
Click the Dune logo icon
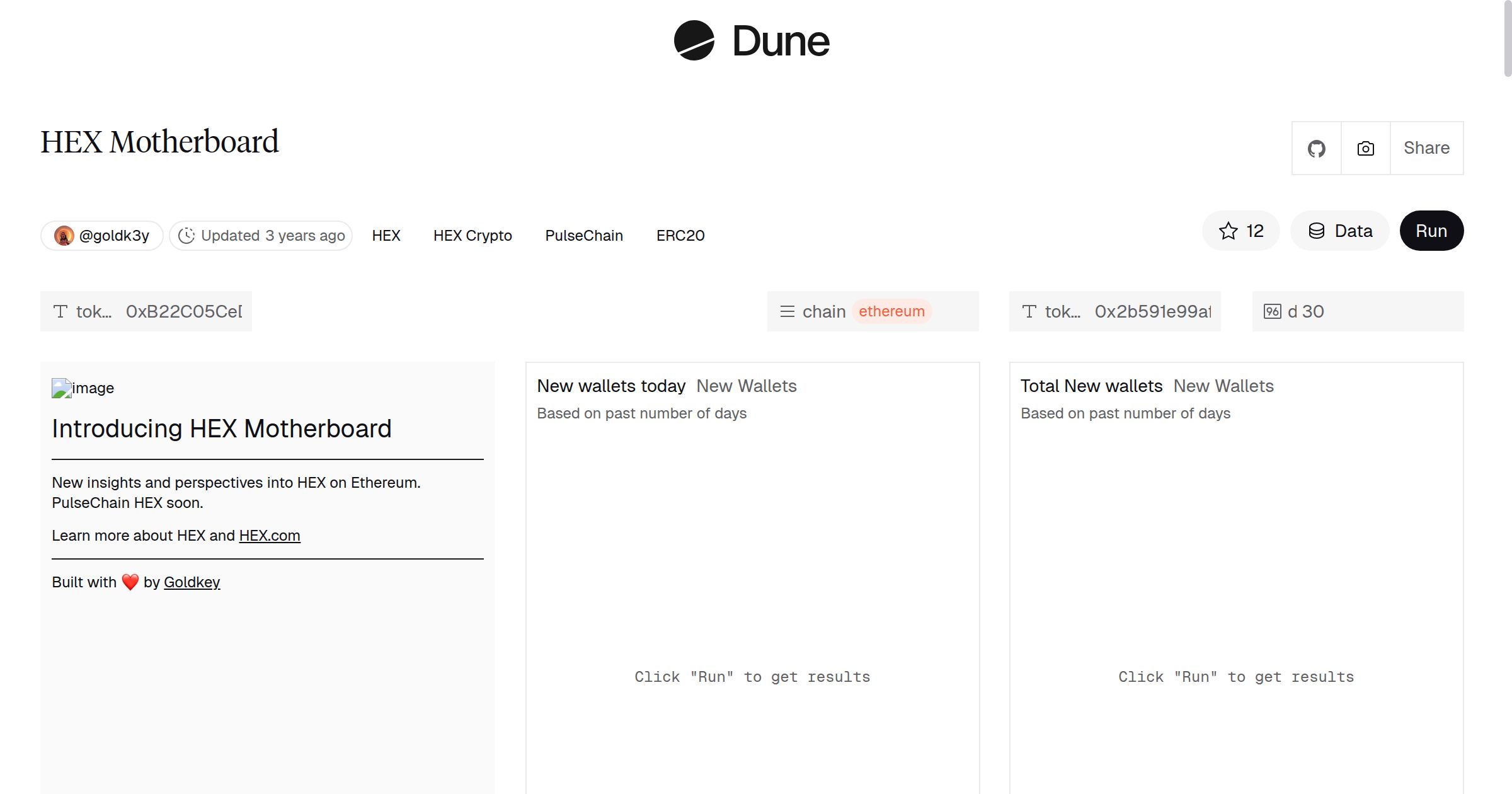pos(694,40)
